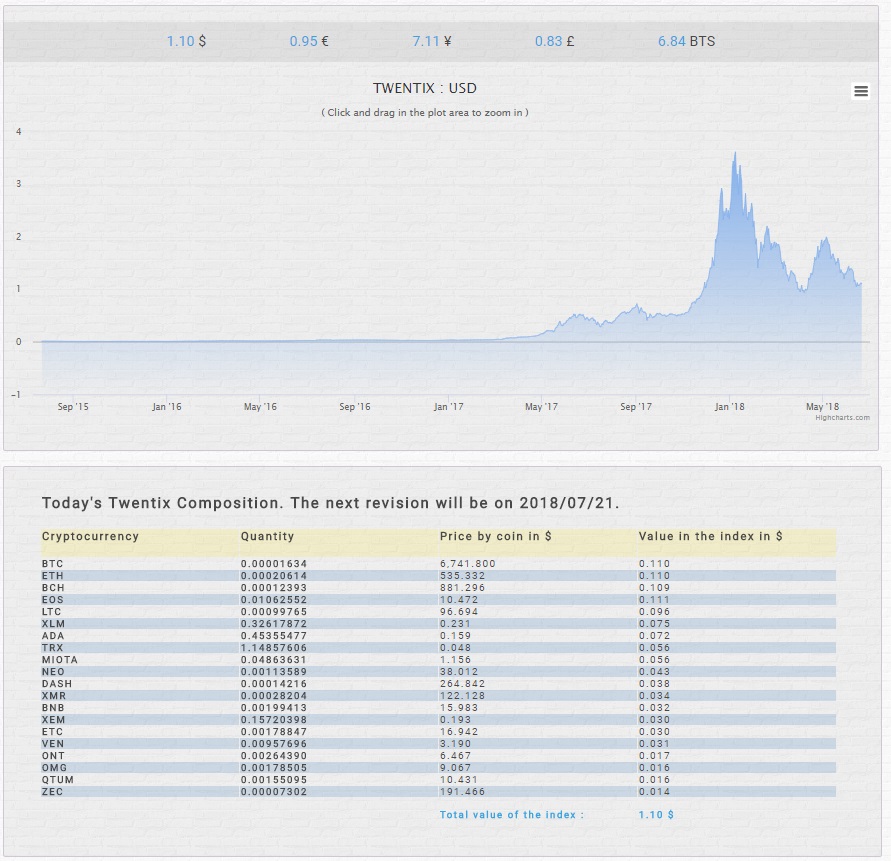Click the May '17 x-axis label
This screenshot has width=891, height=861.
[541, 406]
